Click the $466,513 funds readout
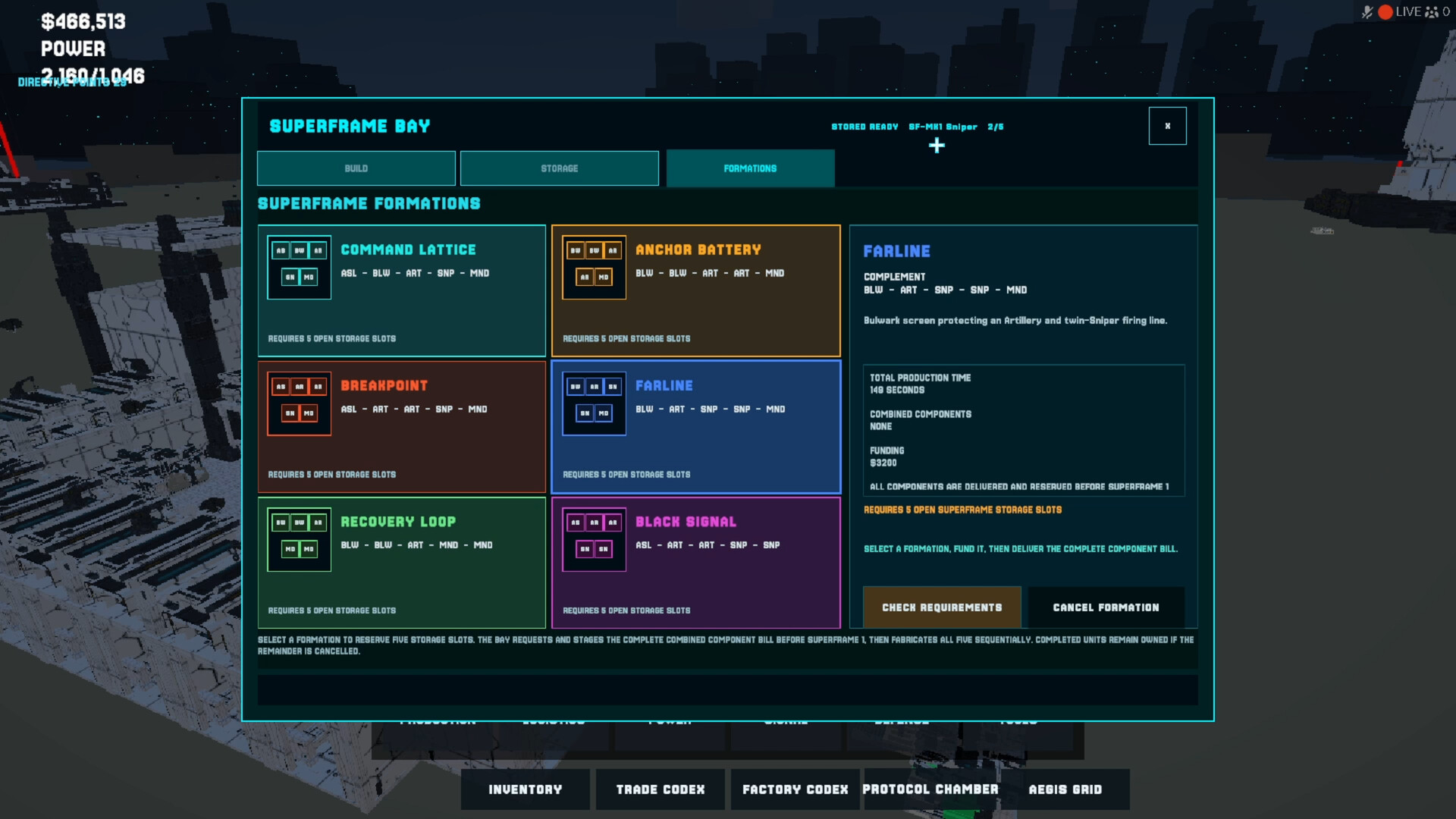 83,21
